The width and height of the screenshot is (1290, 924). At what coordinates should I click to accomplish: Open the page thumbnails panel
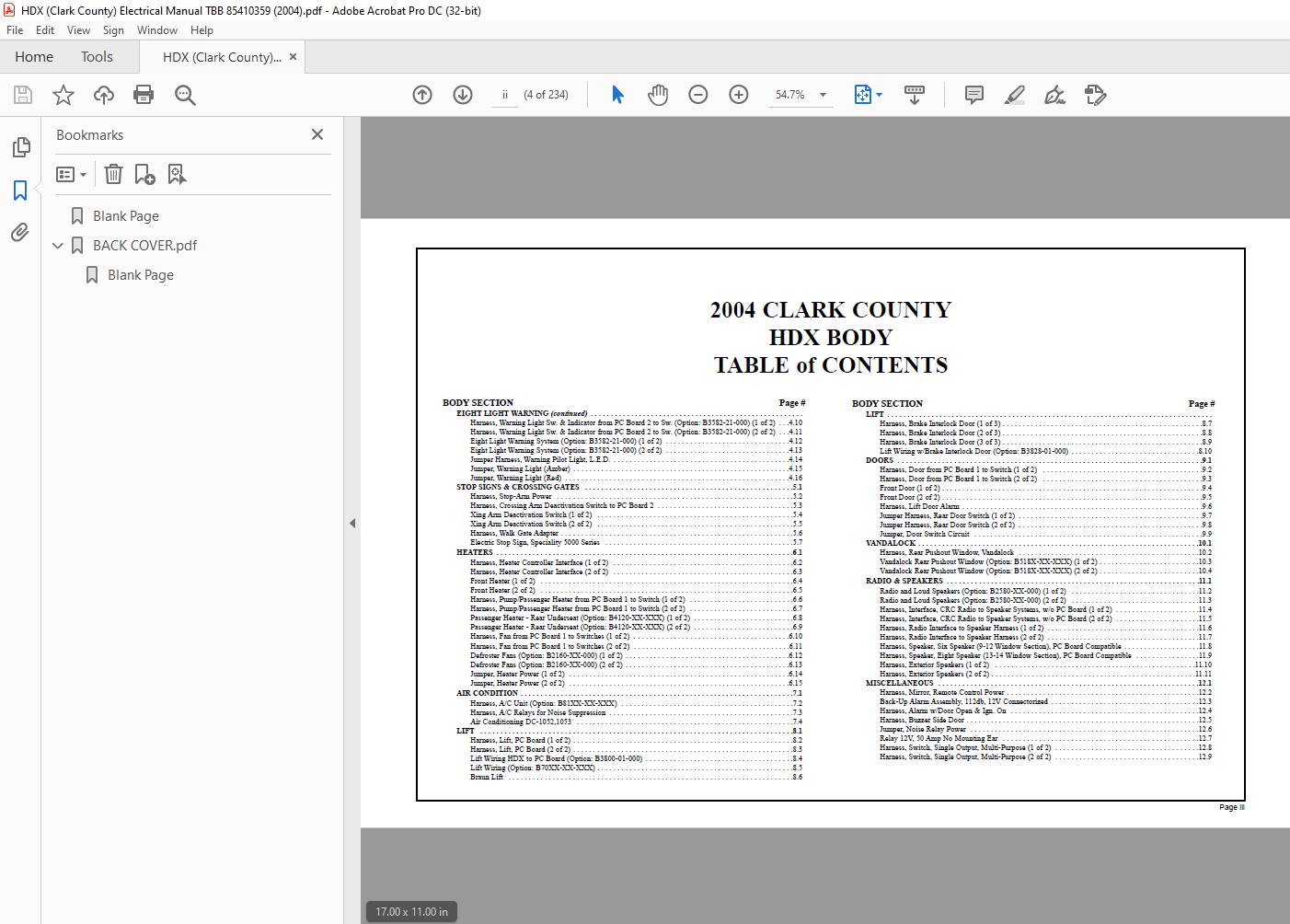click(x=20, y=147)
